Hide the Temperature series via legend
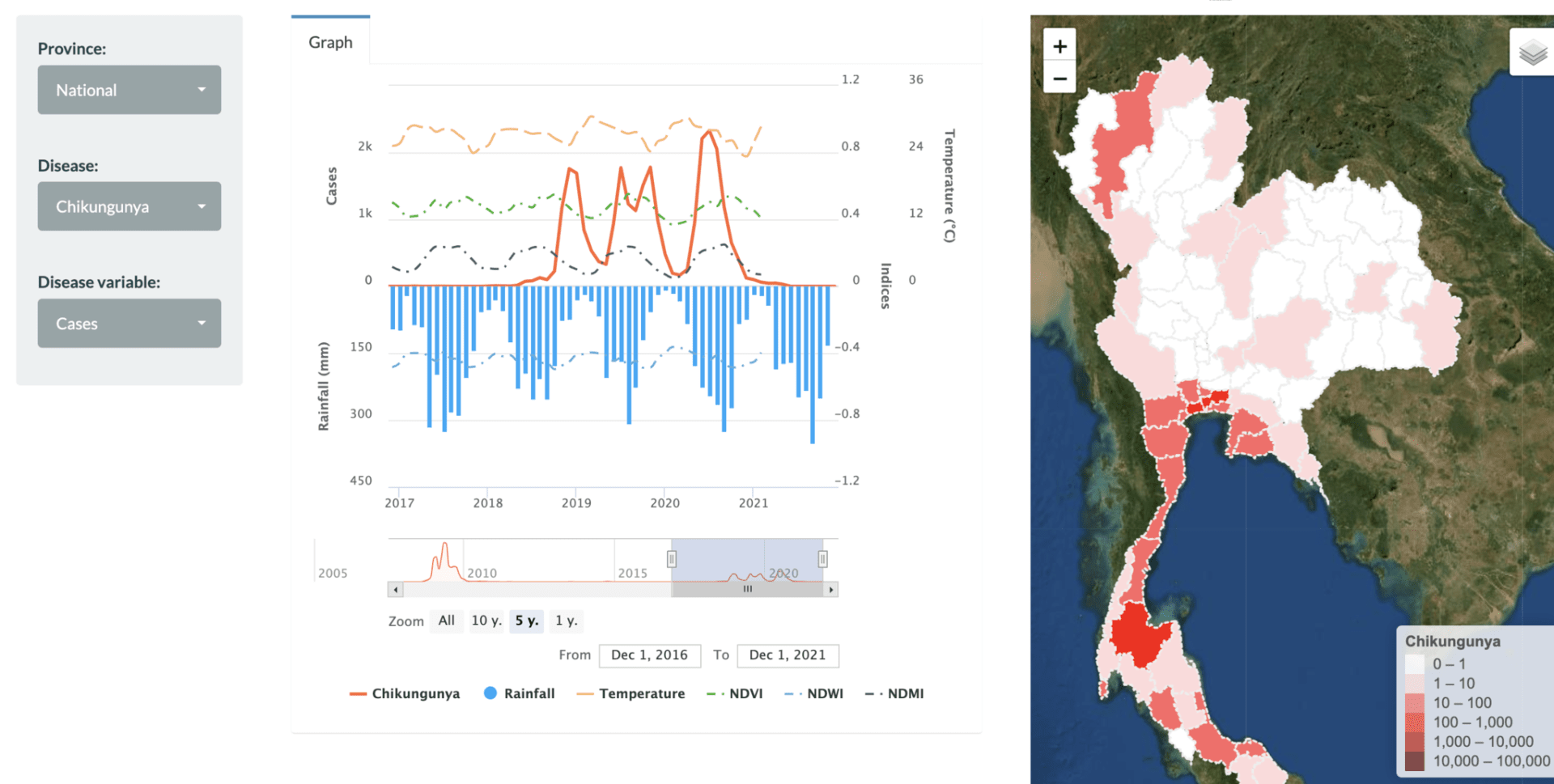Image resolution: width=1554 pixels, height=784 pixels. [631, 693]
